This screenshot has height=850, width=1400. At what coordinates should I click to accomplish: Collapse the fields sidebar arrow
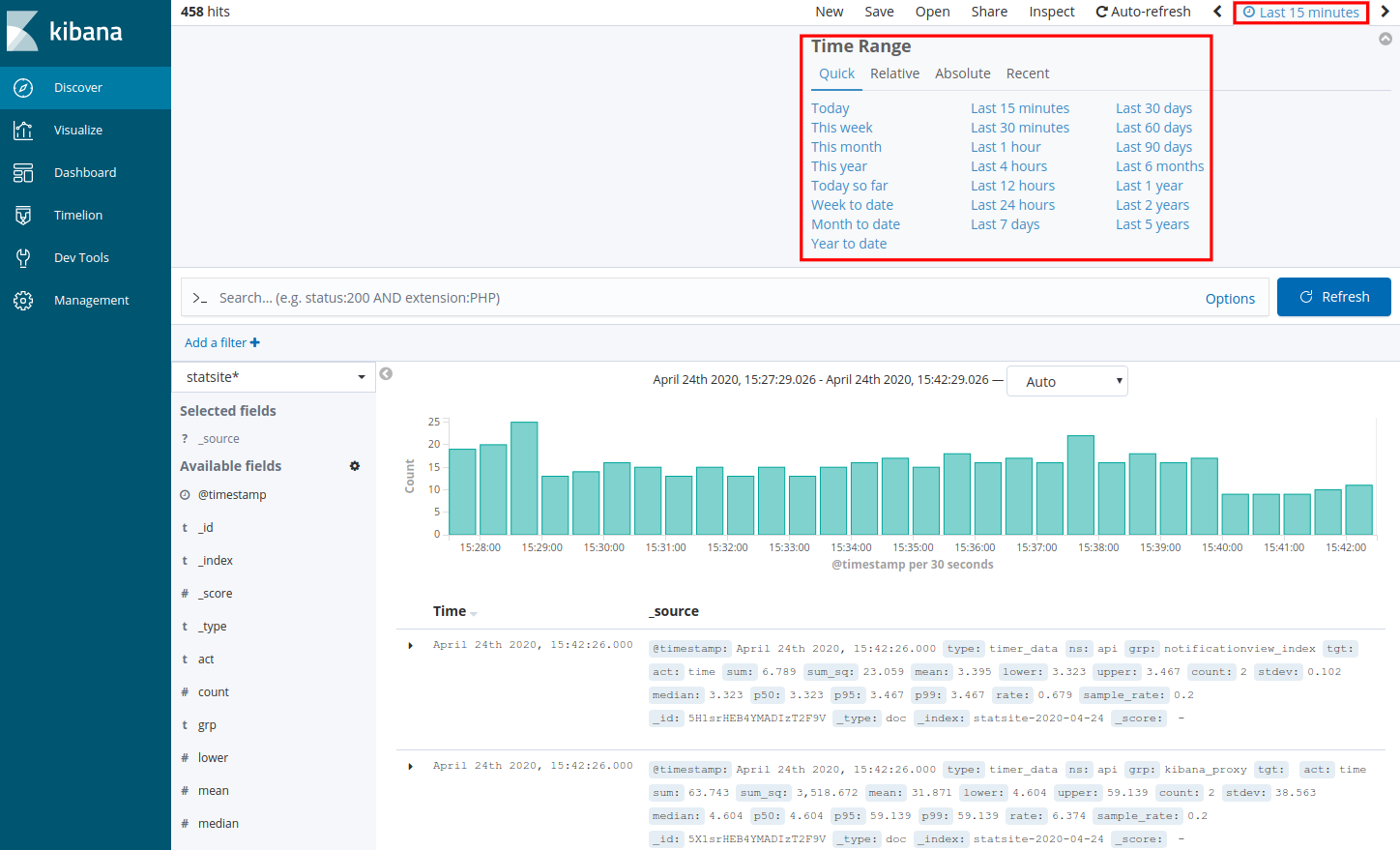pos(386,374)
